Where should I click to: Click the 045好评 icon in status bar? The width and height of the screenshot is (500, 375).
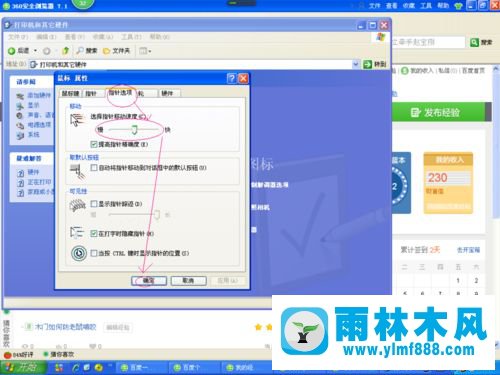pyautogui.click(x=7, y=355)
